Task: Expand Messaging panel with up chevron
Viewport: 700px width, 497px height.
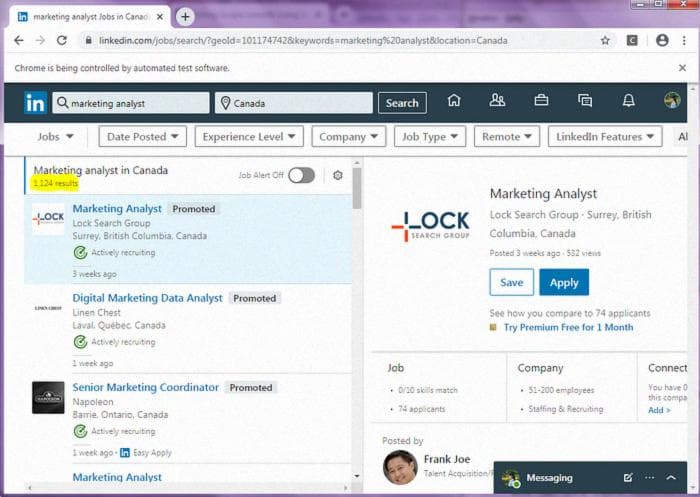Action: 671,478
